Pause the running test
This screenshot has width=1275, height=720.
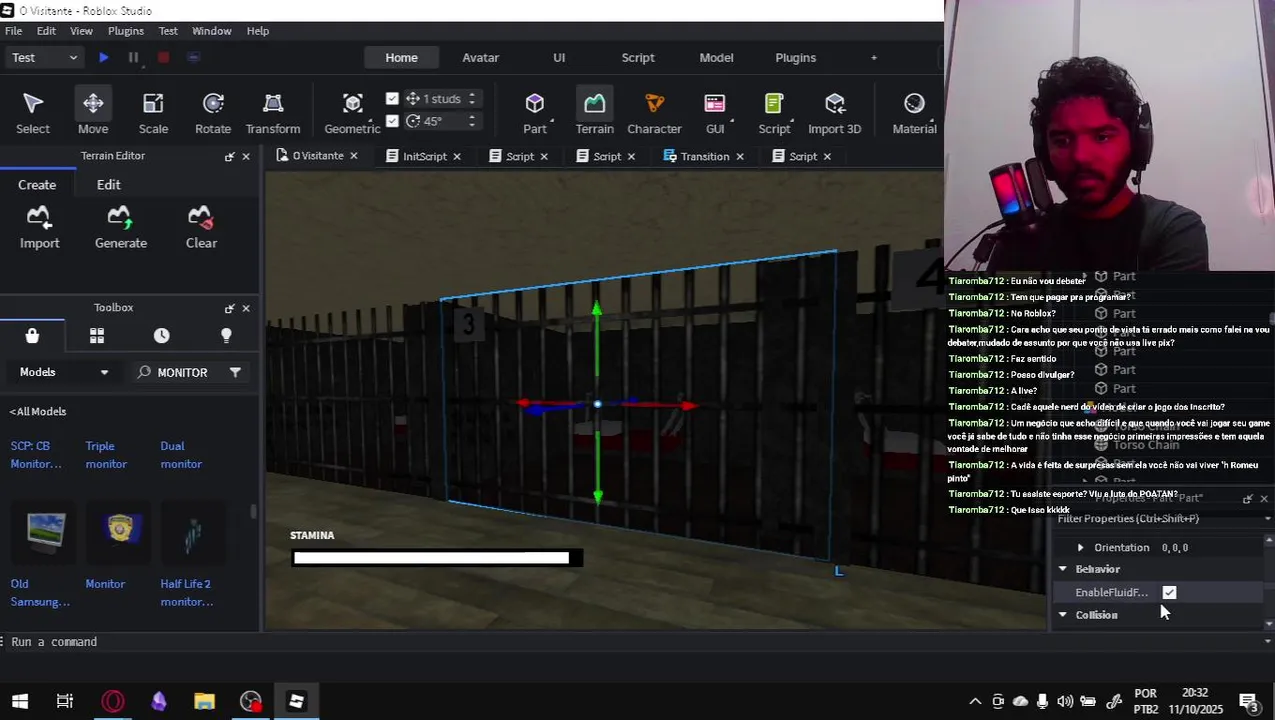tap(133, 58)
